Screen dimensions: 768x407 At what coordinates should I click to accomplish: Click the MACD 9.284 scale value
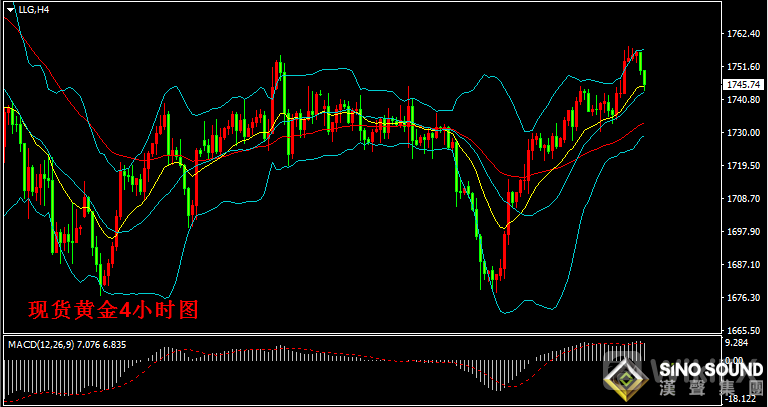737,342
